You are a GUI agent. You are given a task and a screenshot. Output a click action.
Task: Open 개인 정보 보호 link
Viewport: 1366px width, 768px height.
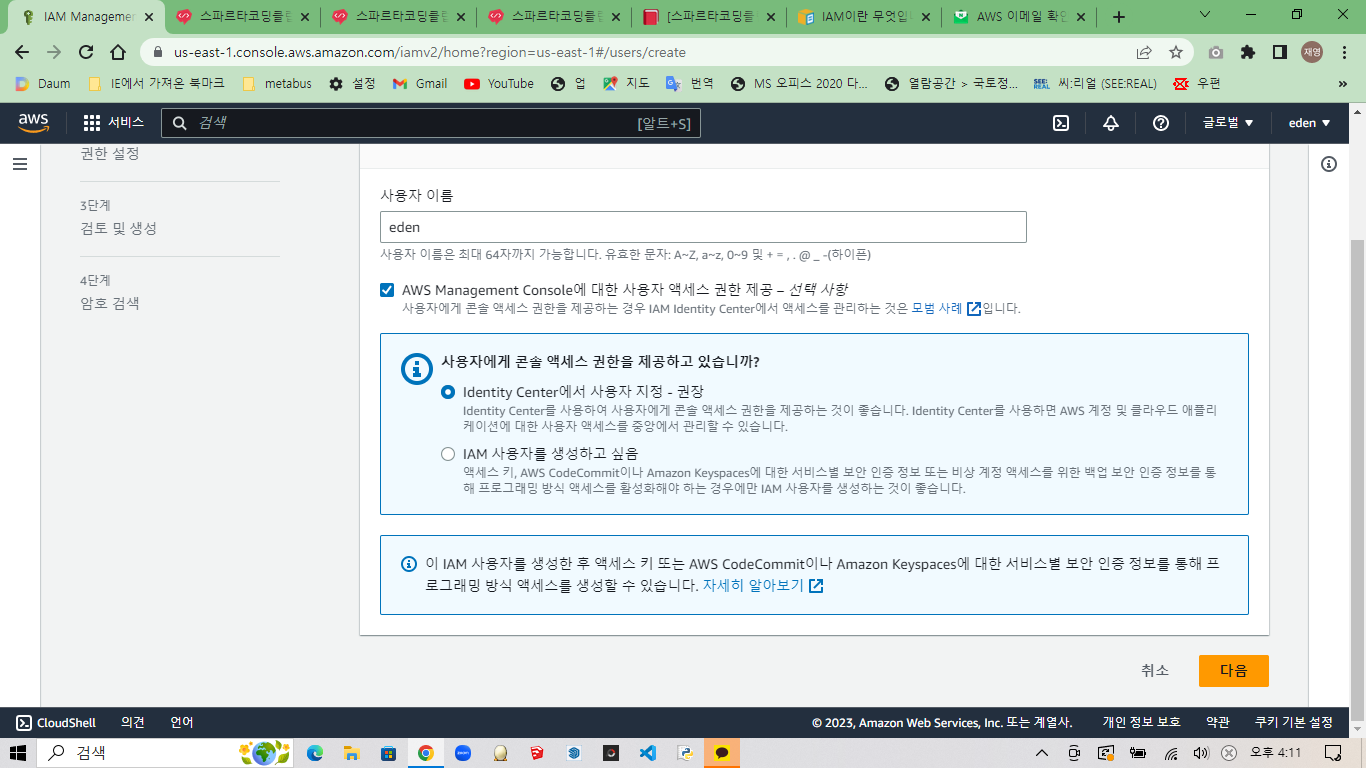(1141, 723)
